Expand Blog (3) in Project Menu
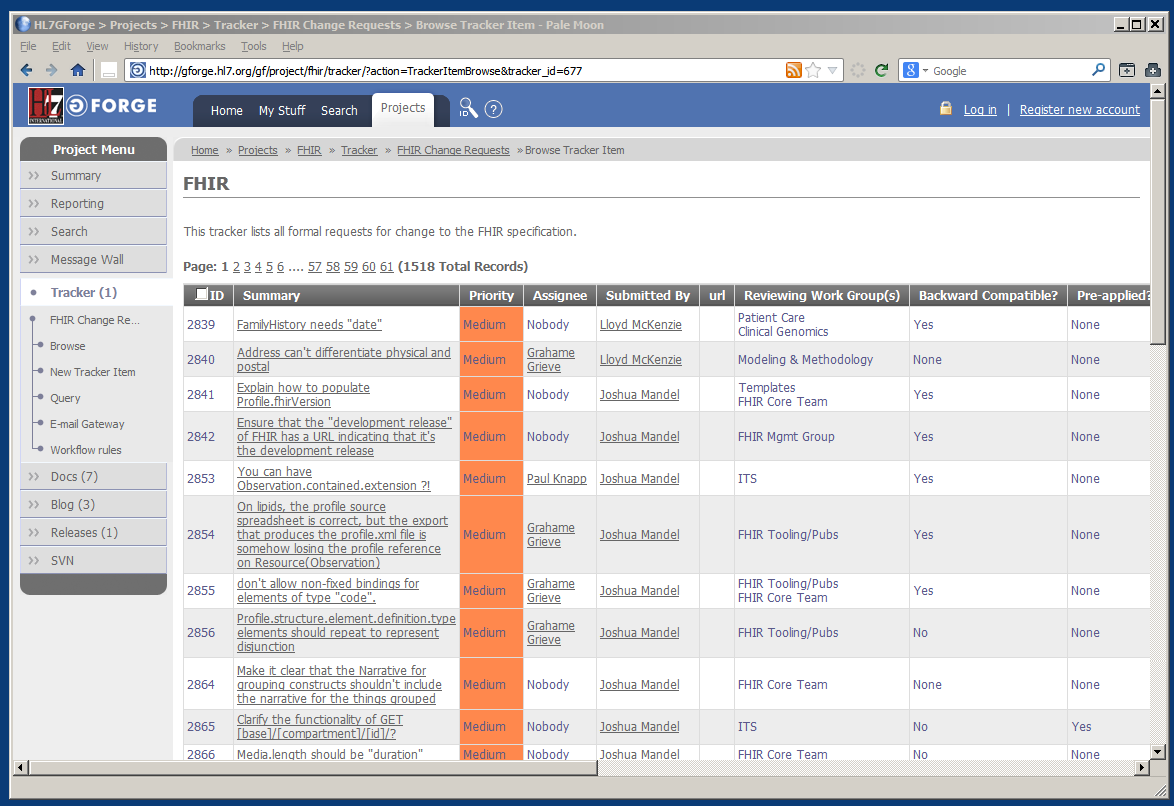This screenshot has height=806, width=1174. coord(94,504)
